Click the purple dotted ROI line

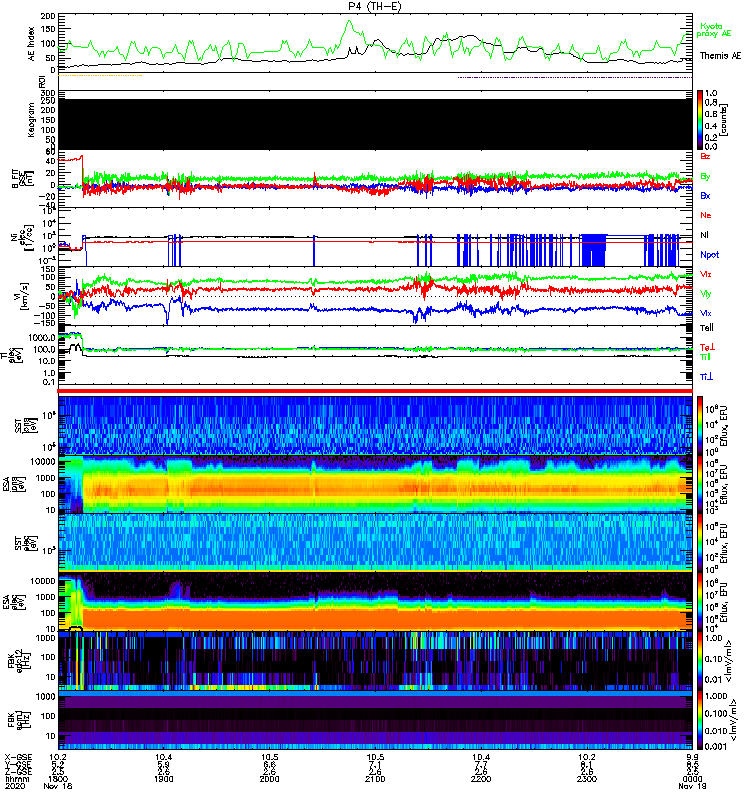[575, 78]
